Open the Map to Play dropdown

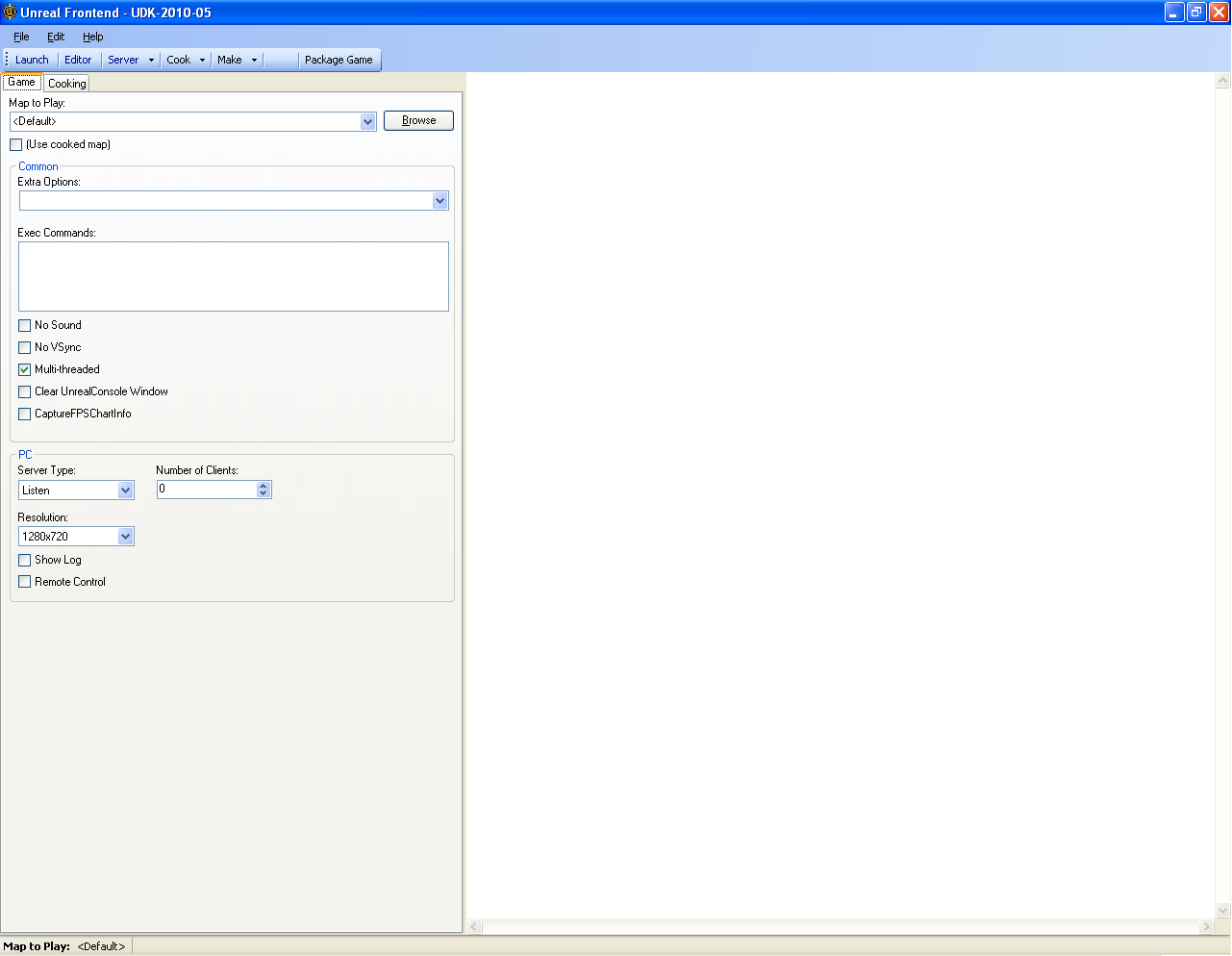[x=367, y=122]
